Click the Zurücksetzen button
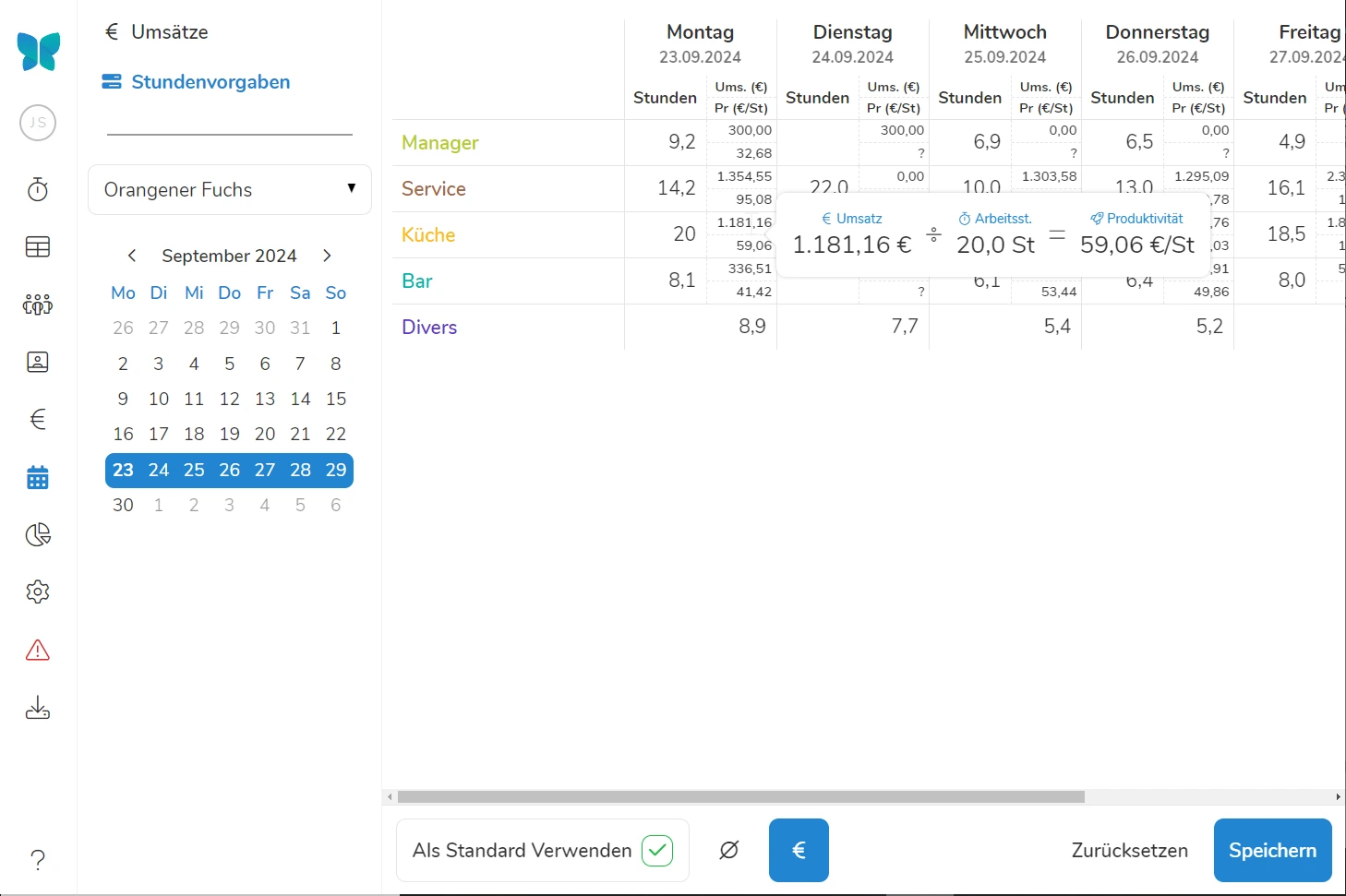The width and height of the screenshot is (1346, 896). click(x=1129, y=850)
